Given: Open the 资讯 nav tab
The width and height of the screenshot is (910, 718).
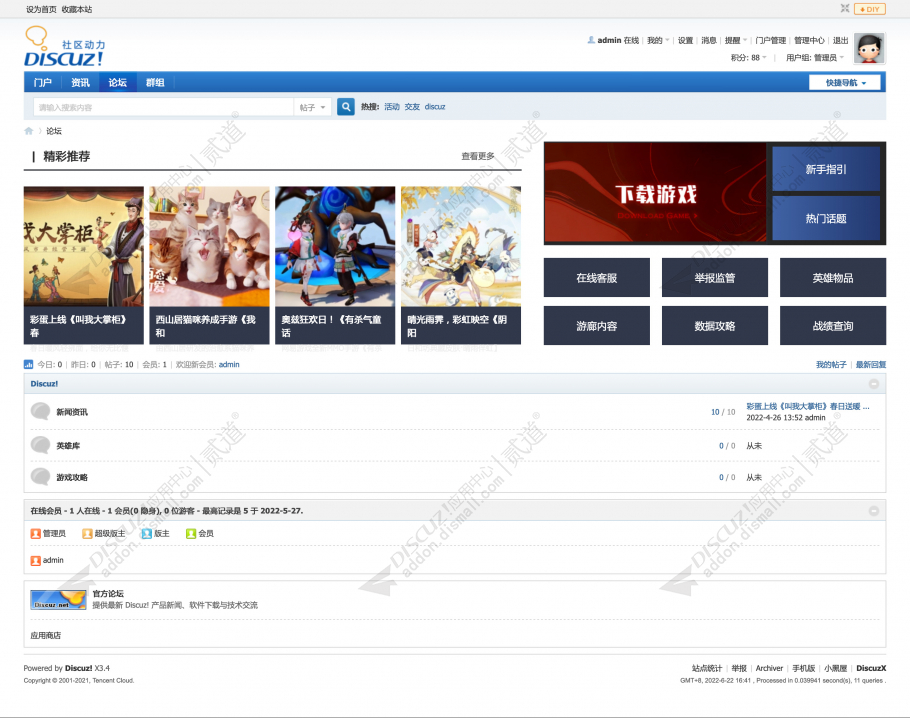Looking at the screenshot, I should pyautogui.click(x=80, y=82).
